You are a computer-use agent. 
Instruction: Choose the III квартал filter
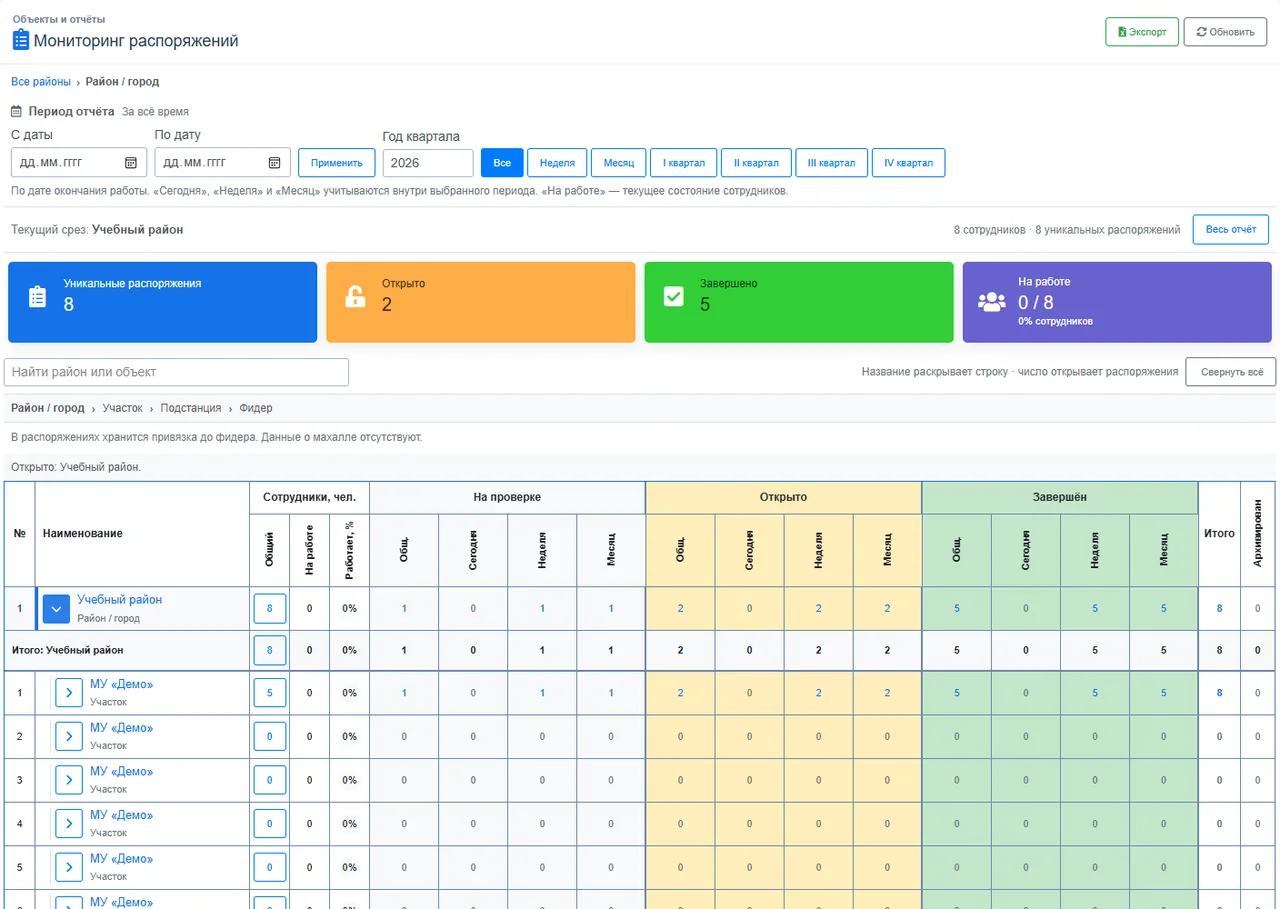tap(832, 163)
